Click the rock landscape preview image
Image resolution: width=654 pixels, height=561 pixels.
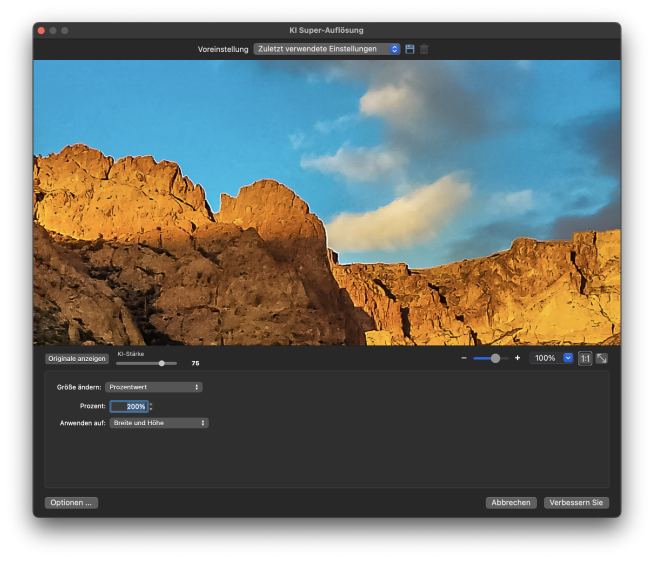pyautogui.click(x=326, y=203)
